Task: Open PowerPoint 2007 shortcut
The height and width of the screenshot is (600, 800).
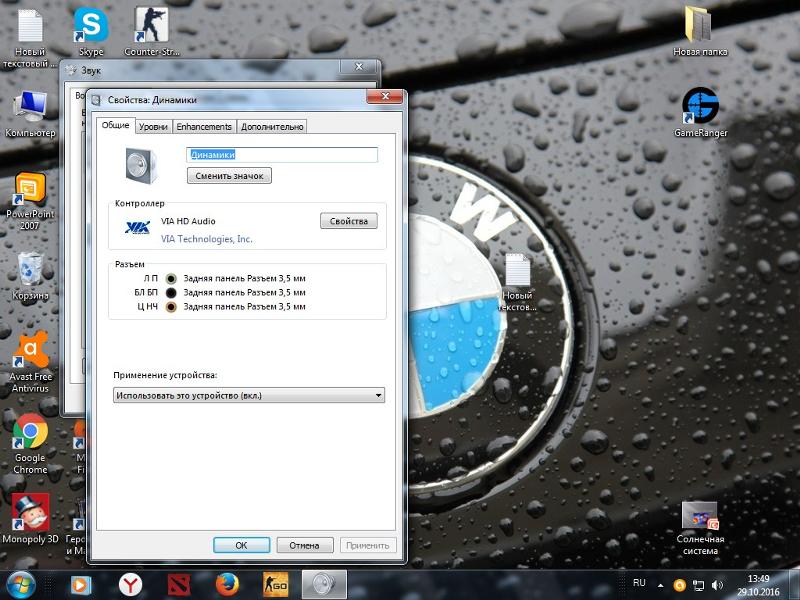Action: (30, 201)
